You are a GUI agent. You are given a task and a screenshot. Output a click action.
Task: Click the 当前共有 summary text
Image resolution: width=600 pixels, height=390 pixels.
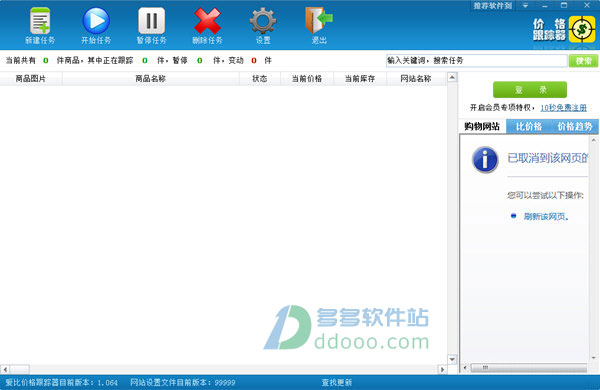click(21, 60)
